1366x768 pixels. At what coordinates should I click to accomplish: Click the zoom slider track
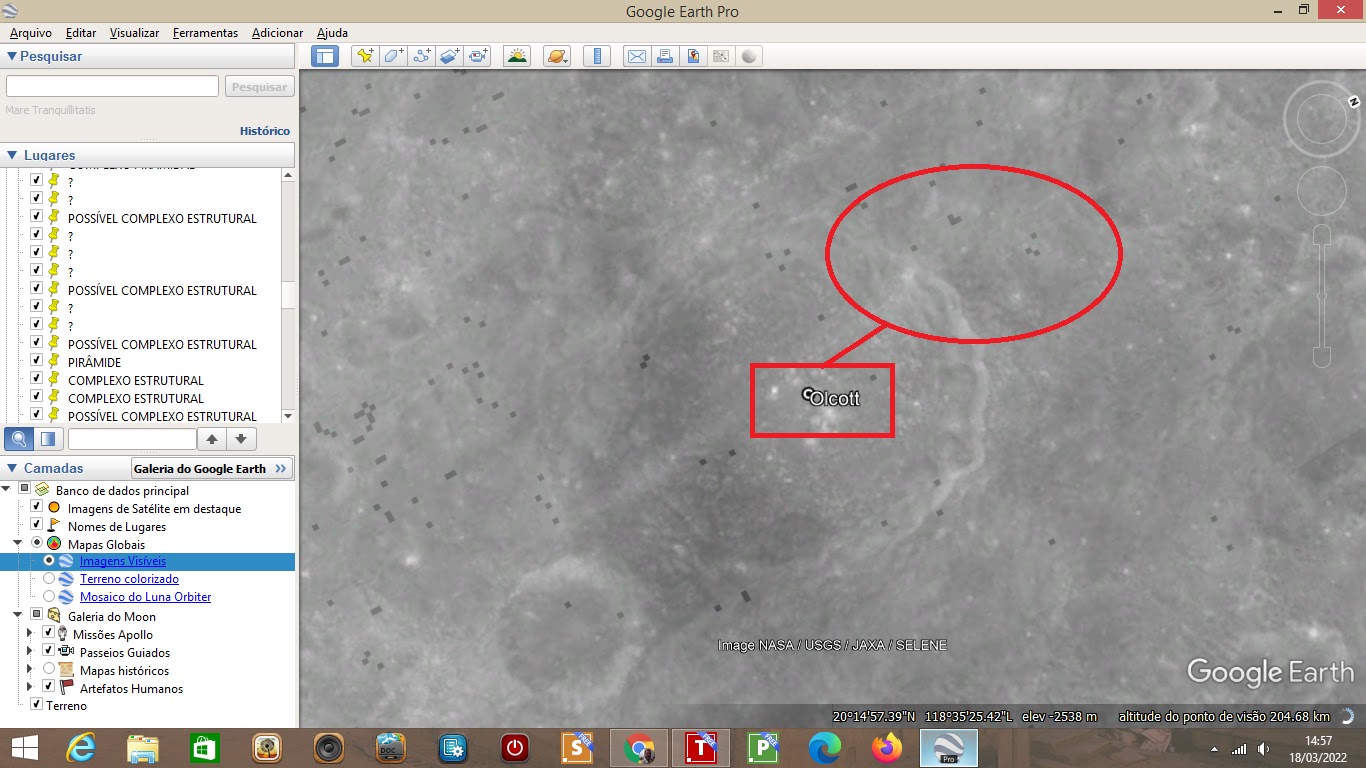pos(1321,296)
